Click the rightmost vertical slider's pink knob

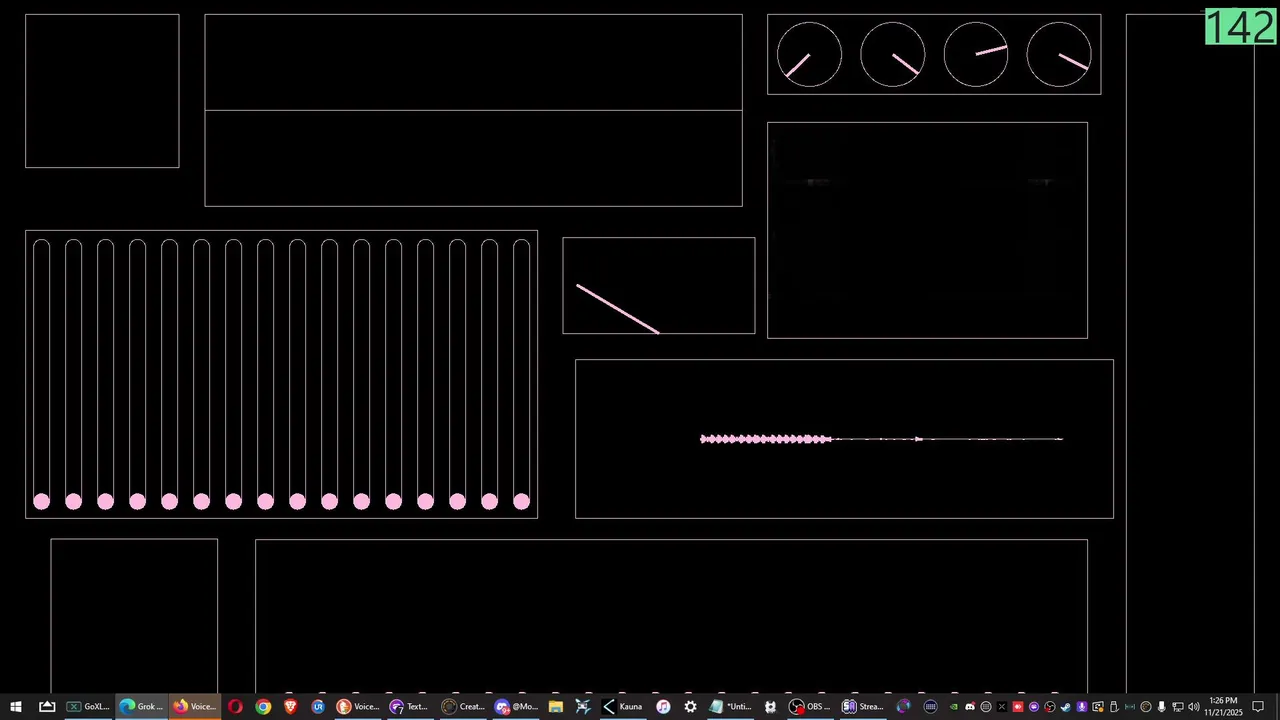coord(521,501)
